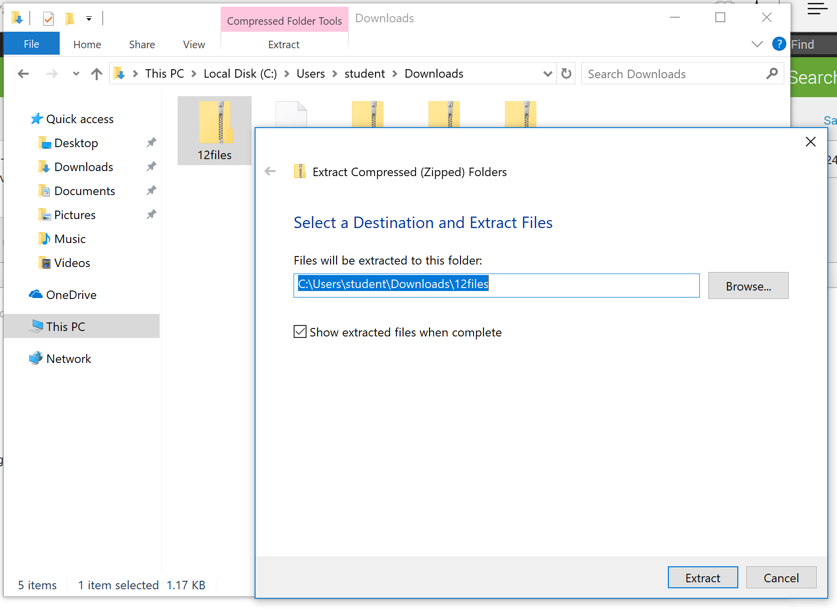Click the pin icon next to Documents

152,190
